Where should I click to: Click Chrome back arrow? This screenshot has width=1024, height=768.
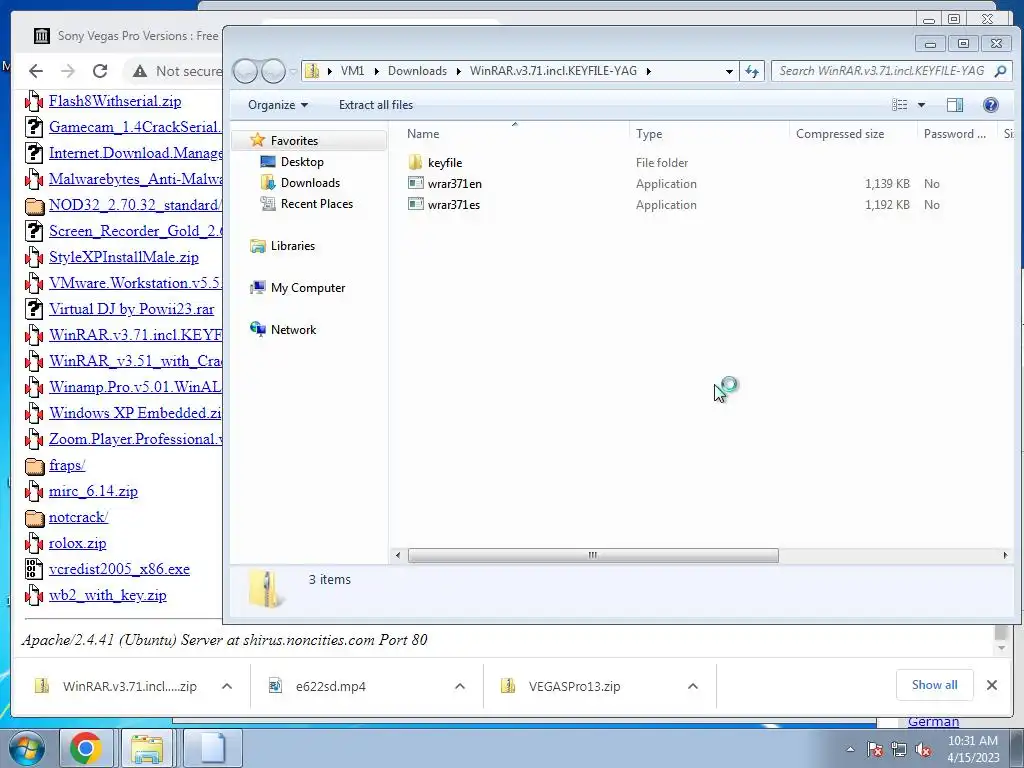click(x=36, y=71)
